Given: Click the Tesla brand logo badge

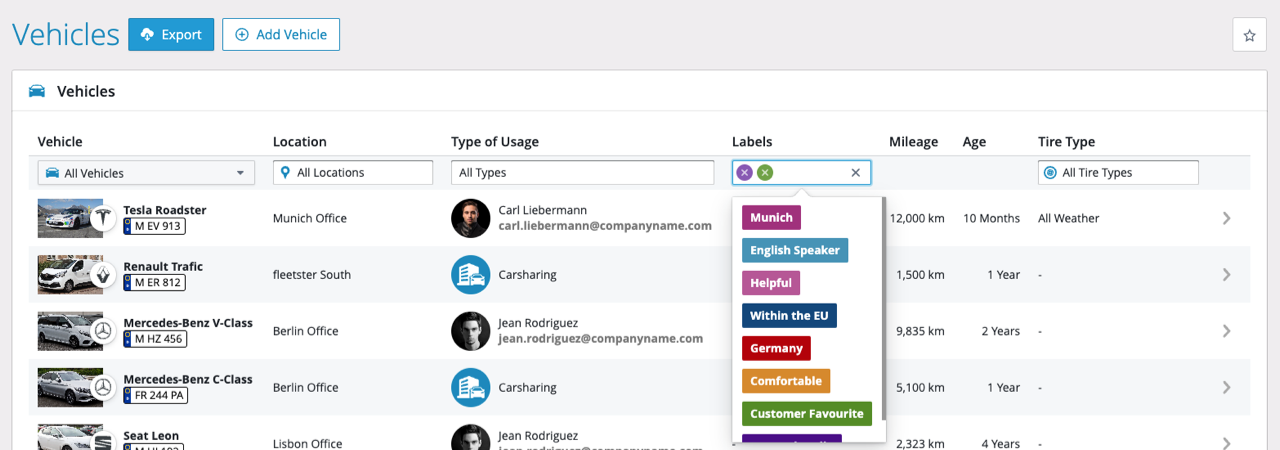Looking at the screenshot, I should pos(103,218).
